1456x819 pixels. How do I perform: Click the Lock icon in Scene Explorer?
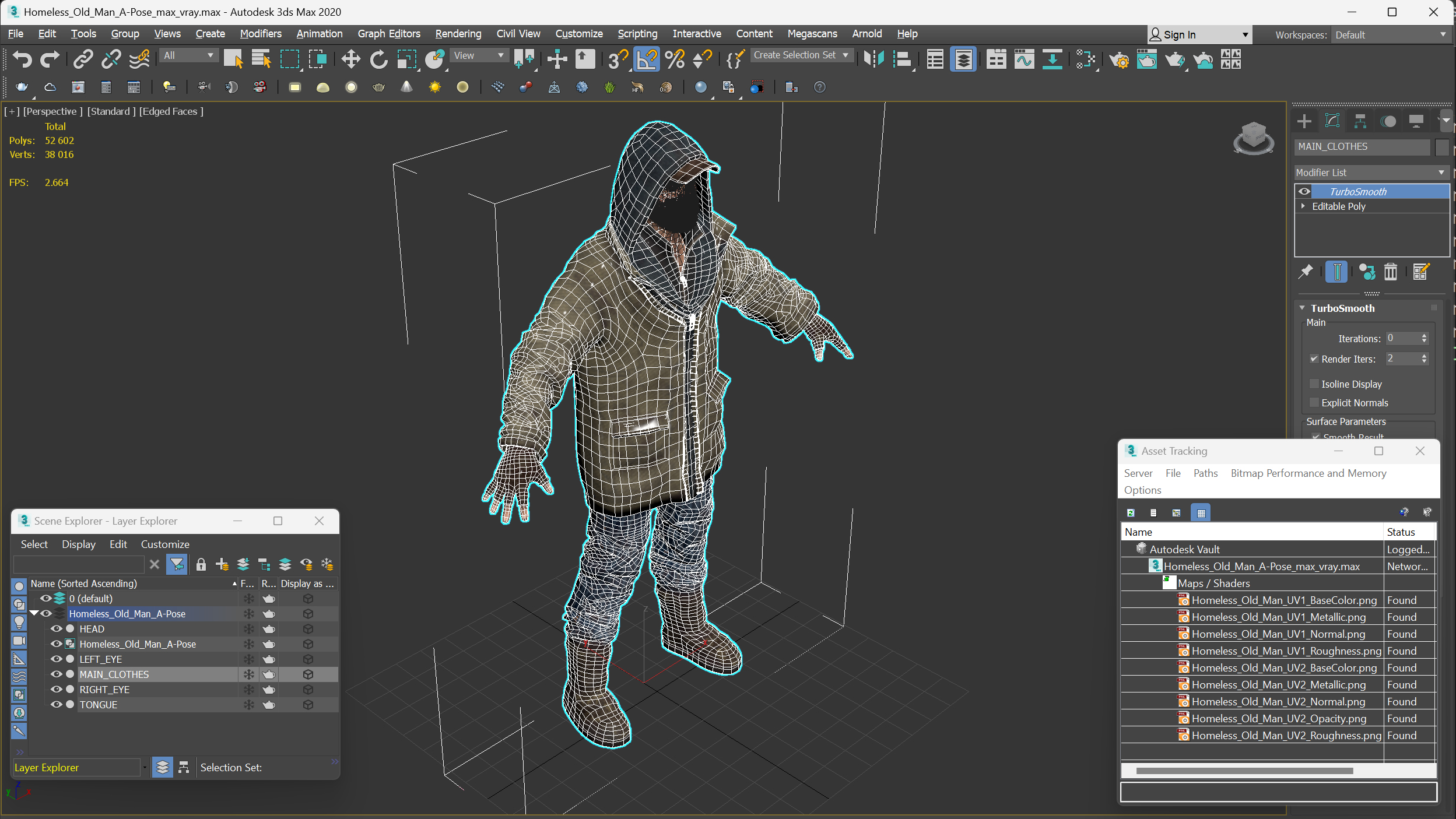pos(201,564)
